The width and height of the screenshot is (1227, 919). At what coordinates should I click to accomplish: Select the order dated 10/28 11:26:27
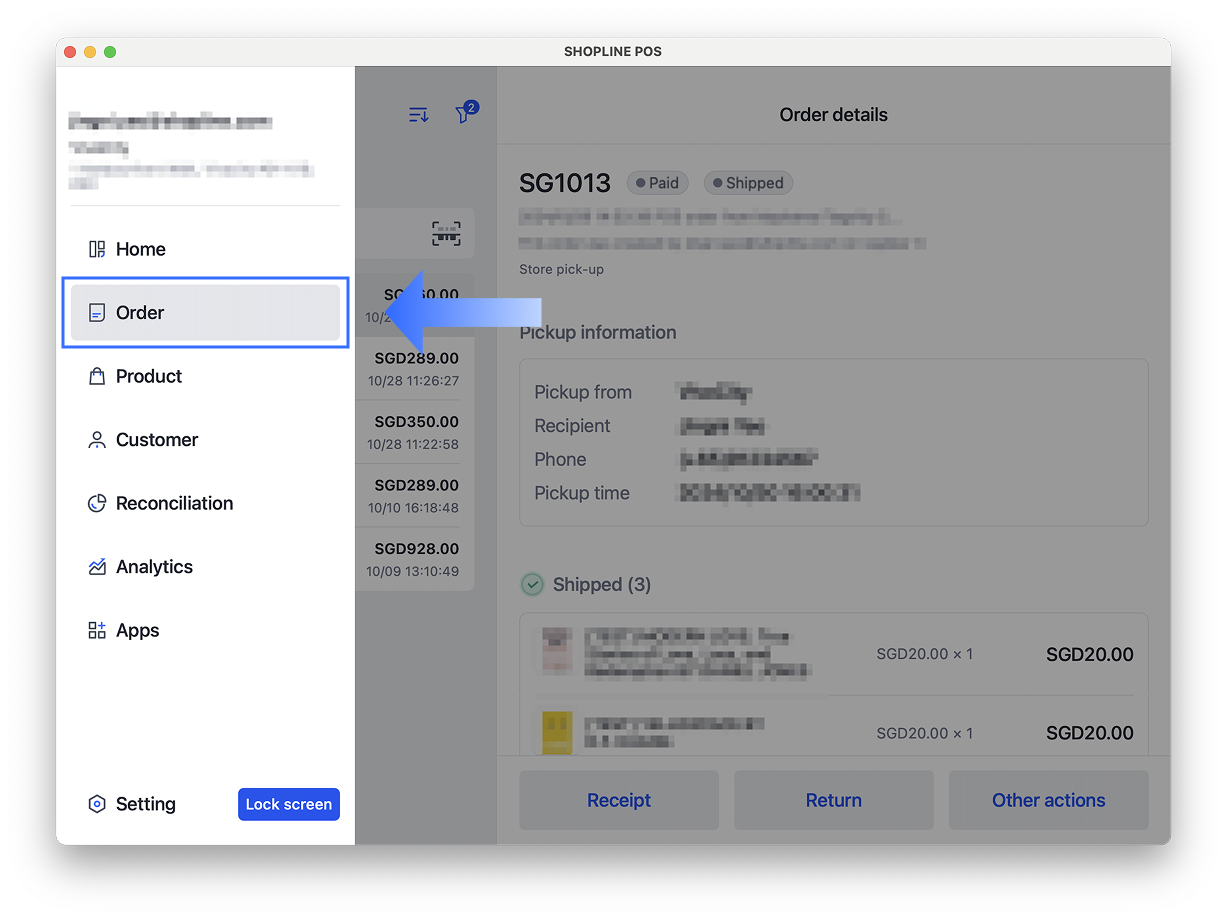415,368
